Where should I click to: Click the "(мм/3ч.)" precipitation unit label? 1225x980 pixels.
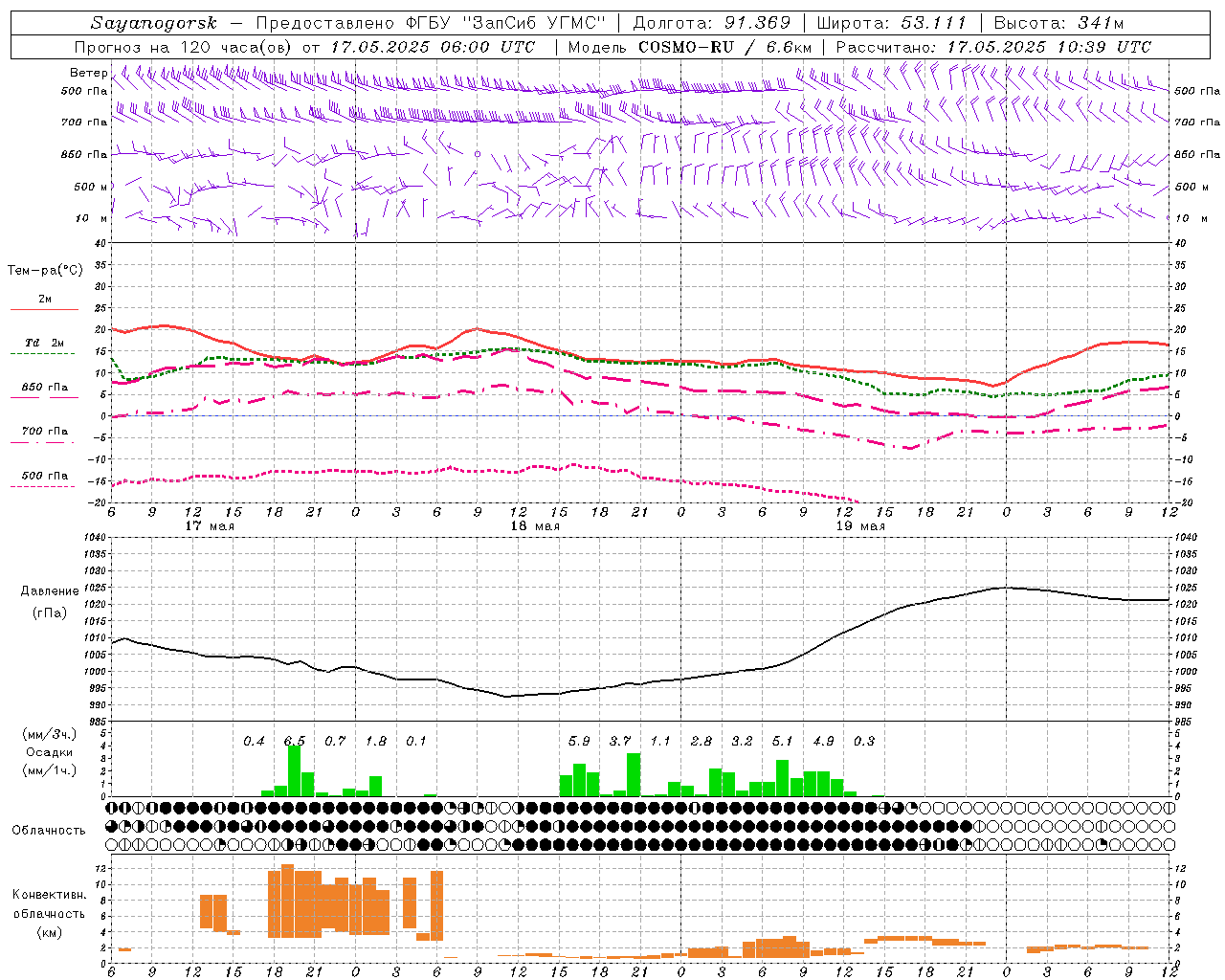tap(49, 734)
